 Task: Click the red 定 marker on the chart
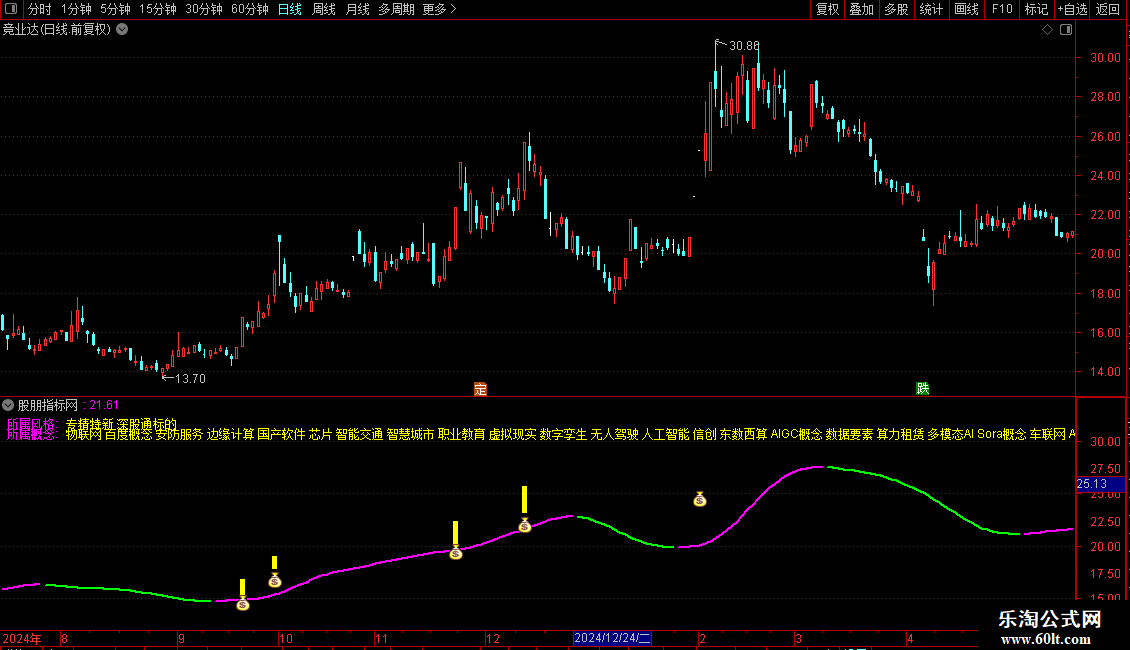(x=481, y=389)
